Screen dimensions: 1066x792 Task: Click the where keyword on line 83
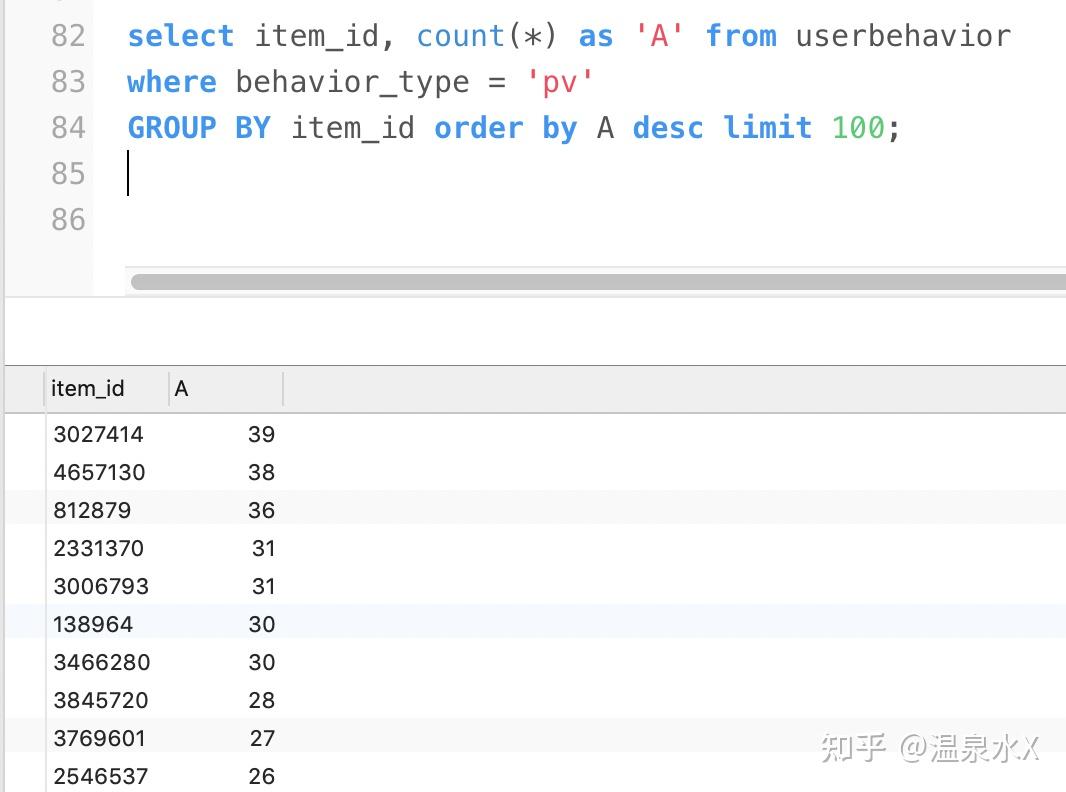[171, 82]
